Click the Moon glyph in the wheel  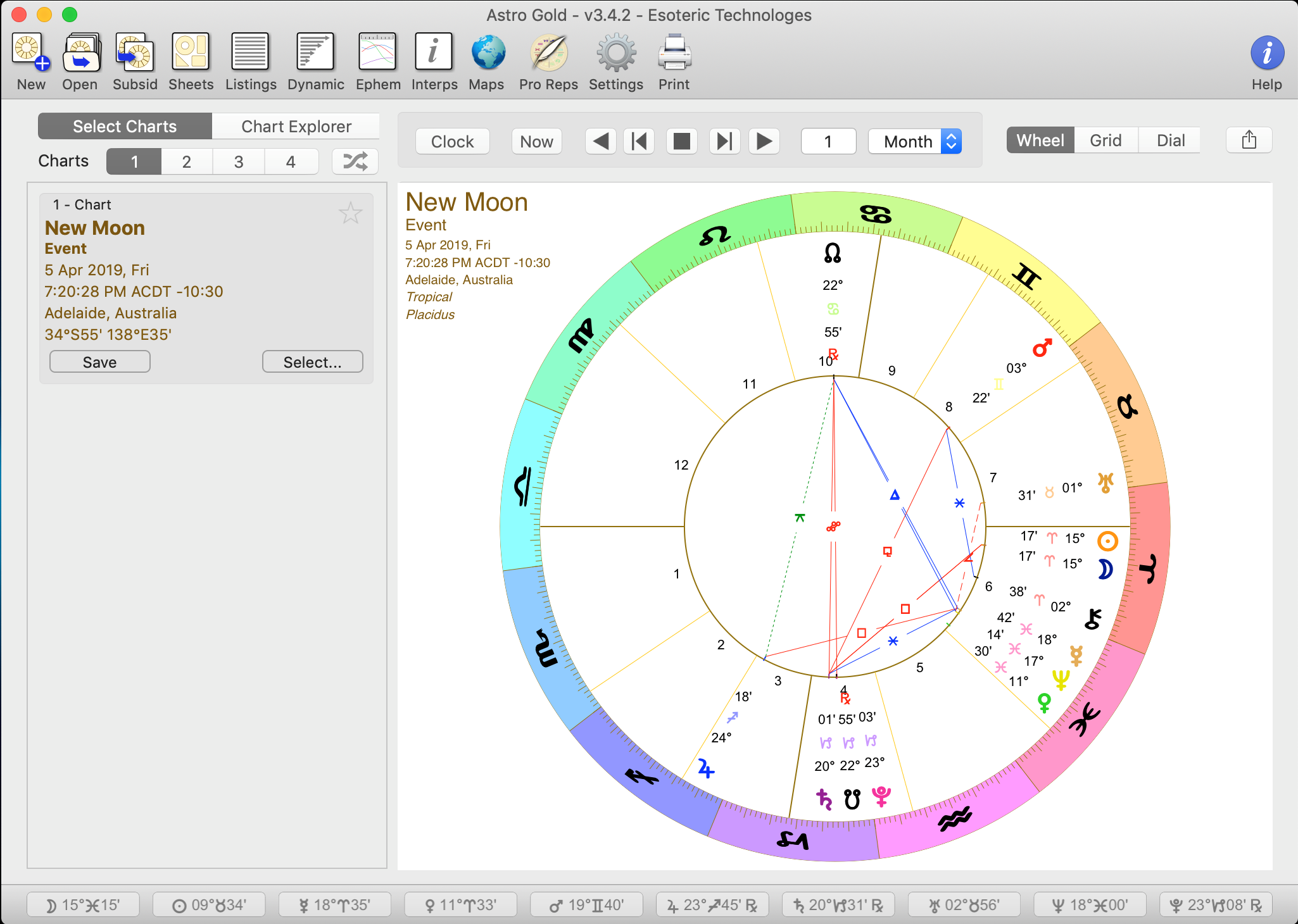point(1106,569)
